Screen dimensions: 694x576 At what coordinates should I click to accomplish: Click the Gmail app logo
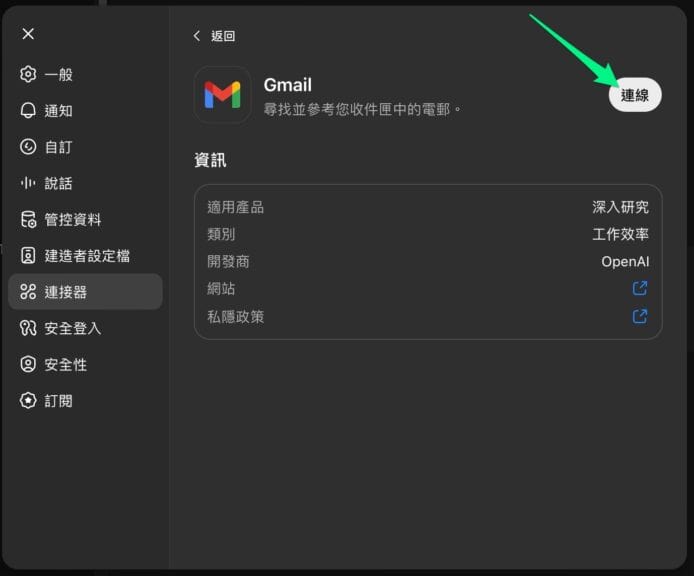pos(222,94)
